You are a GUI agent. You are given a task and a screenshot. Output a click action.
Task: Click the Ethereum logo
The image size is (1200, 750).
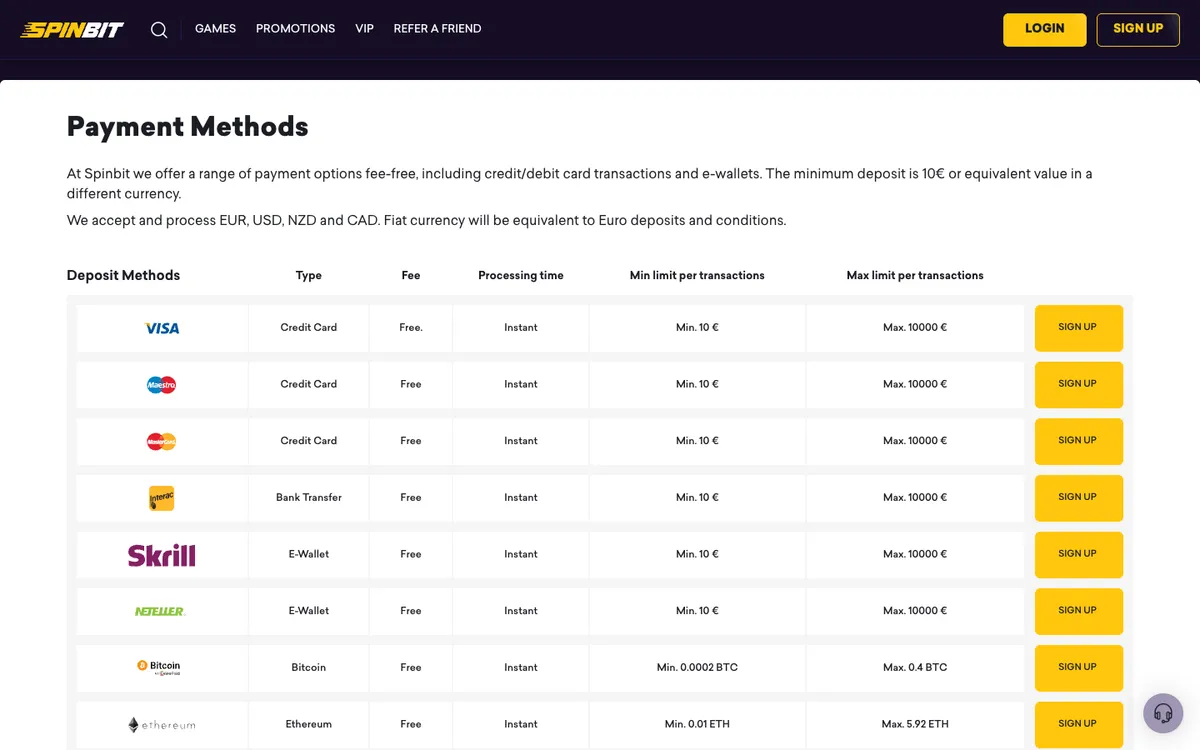click(x=162, y=724)
